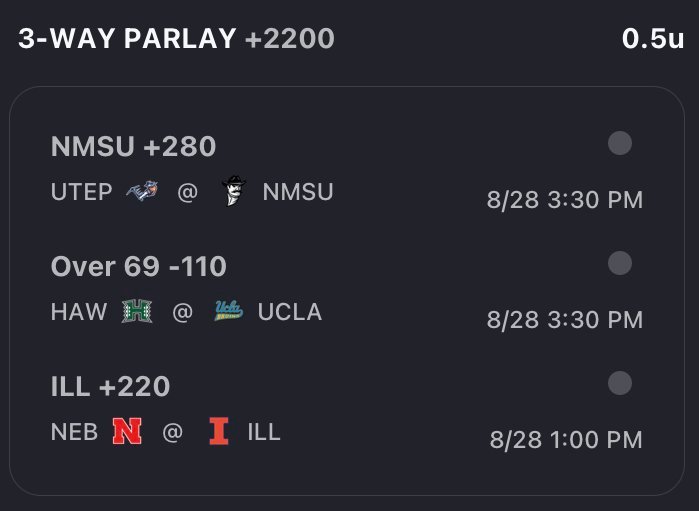Toggle the status dot for NMSU +280
The width and height of the screenshot is (699, 511).
pos(620,143)
